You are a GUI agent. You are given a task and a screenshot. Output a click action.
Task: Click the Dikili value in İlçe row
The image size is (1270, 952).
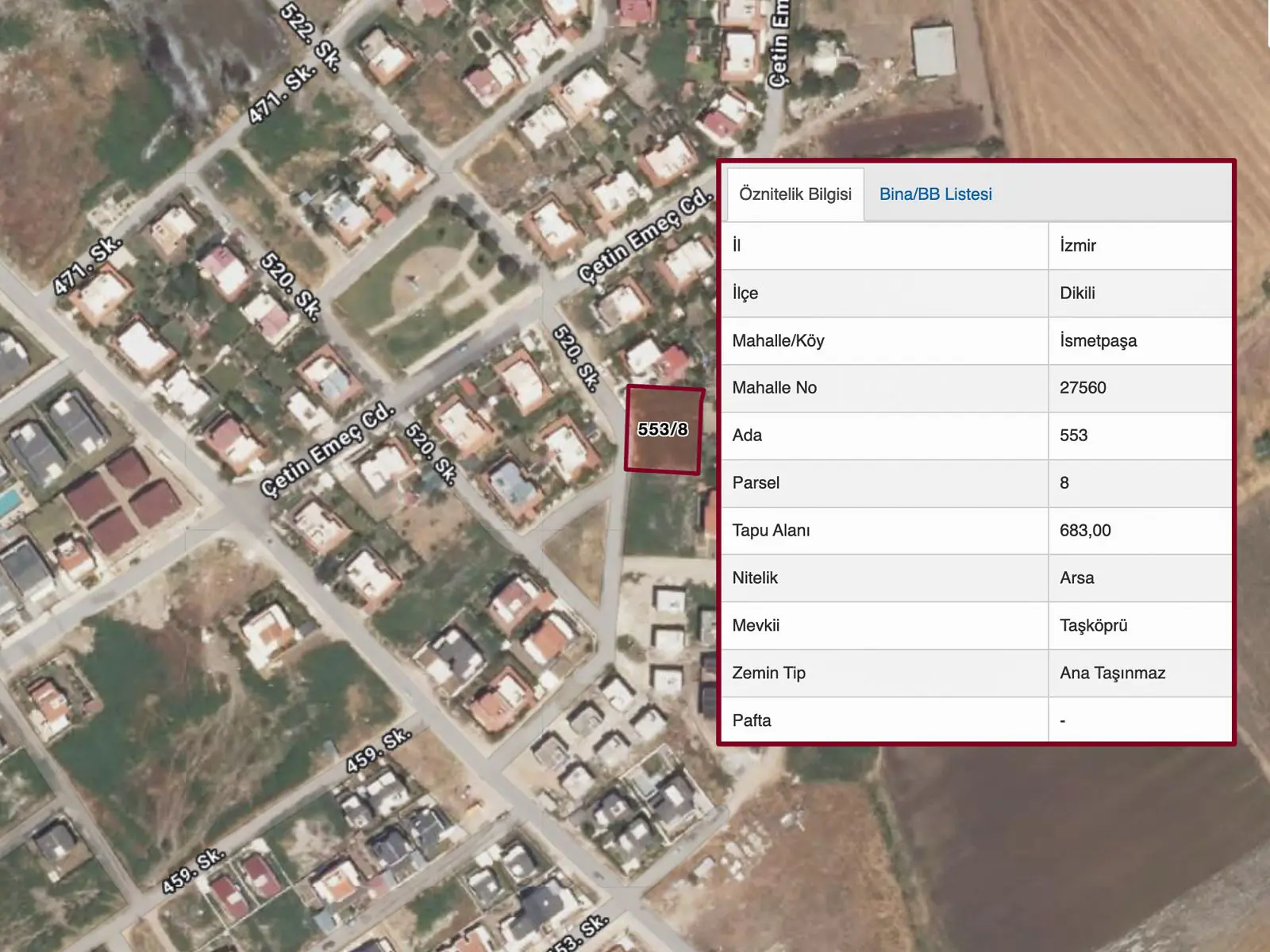pos(1077,293)
